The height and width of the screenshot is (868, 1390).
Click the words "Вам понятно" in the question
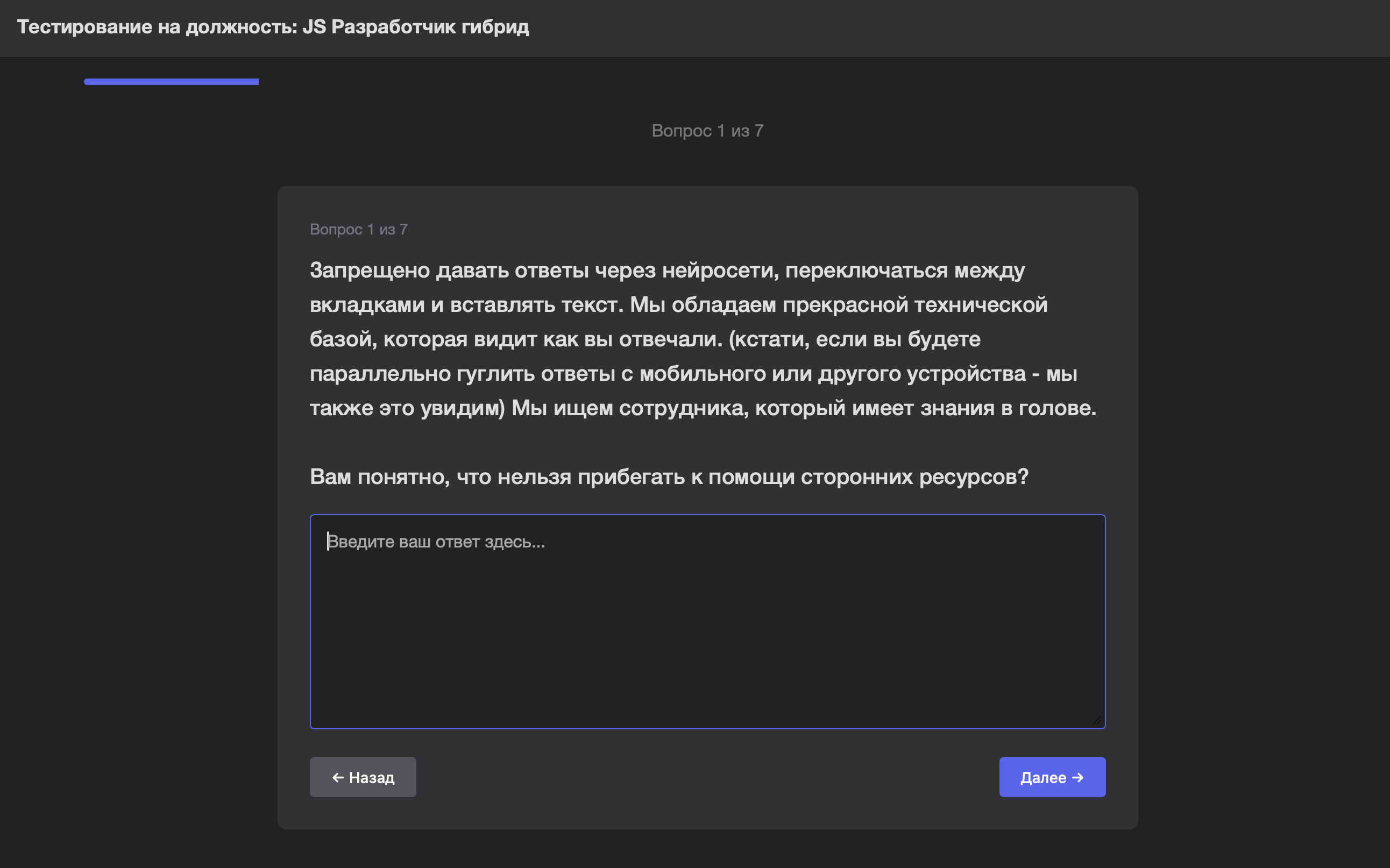coord(380,476)
